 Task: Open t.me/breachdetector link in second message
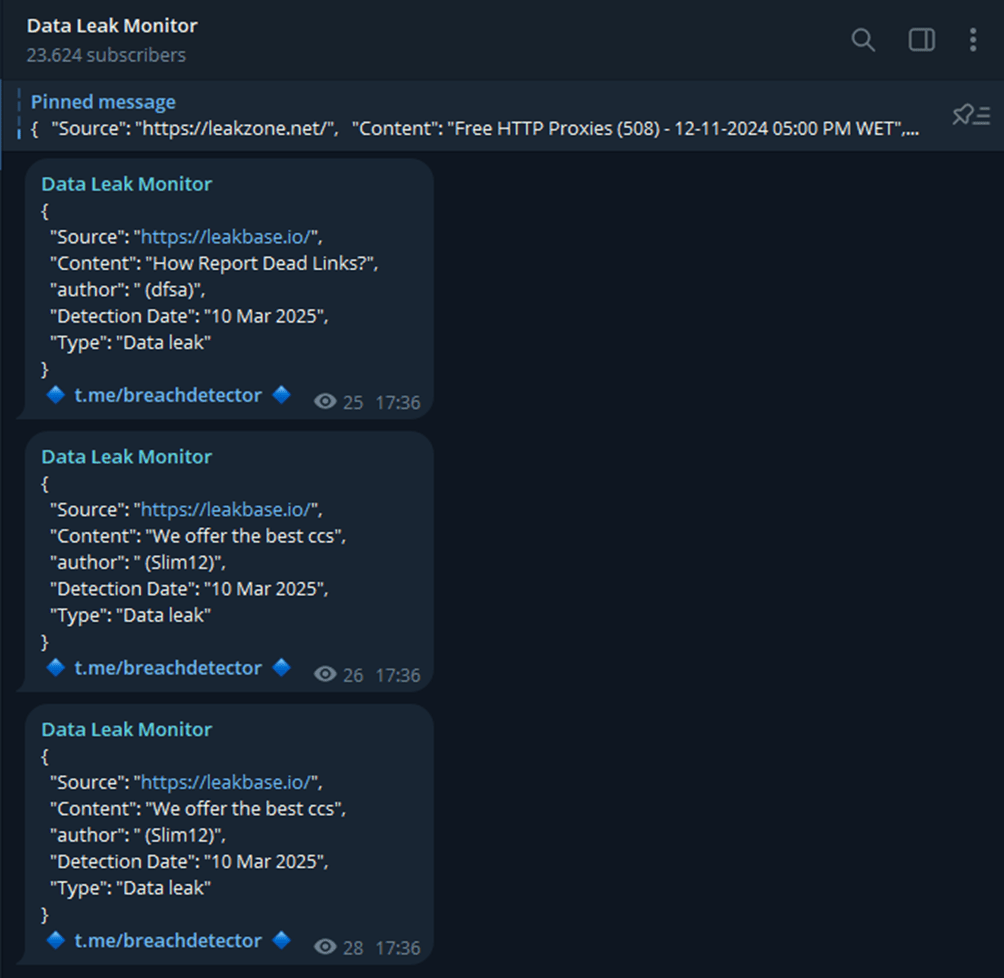[168, 668]
